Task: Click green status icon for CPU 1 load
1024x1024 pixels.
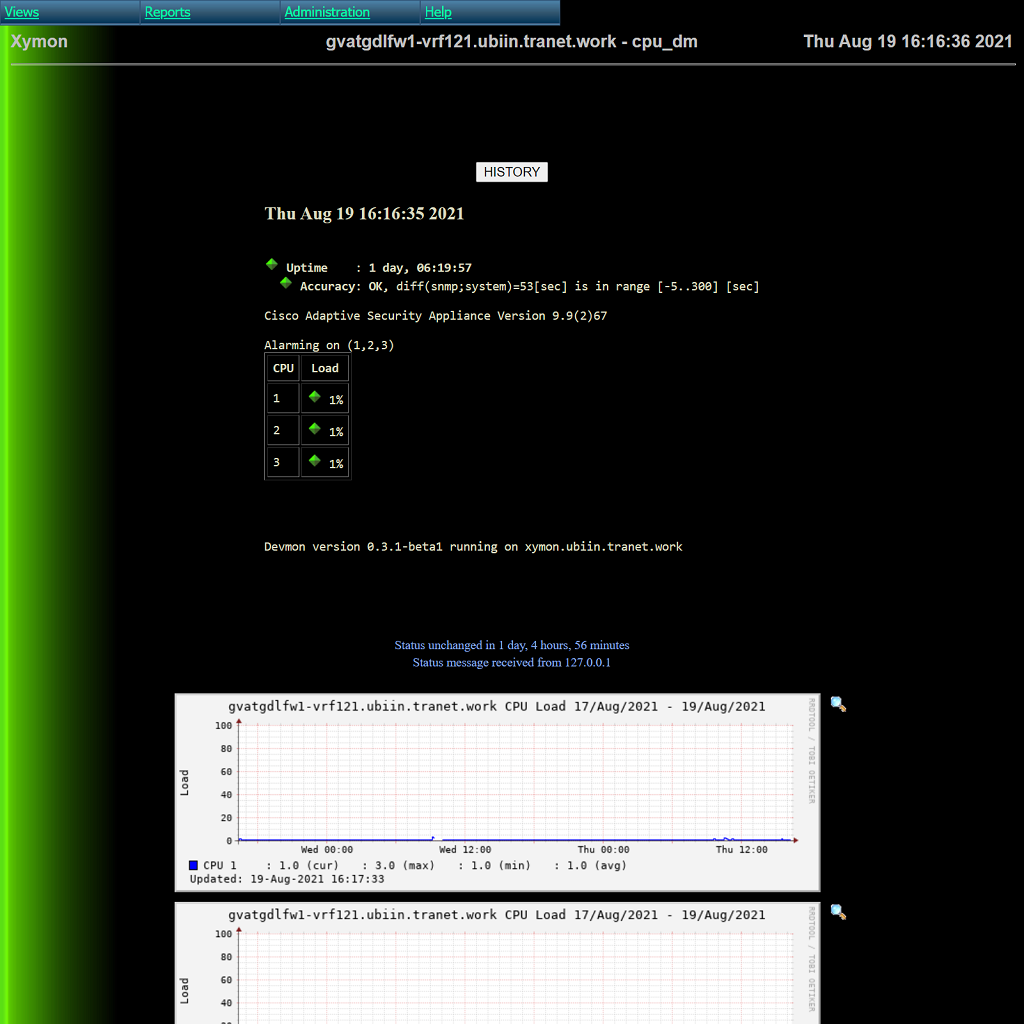Action: click(x=314, y=397)
